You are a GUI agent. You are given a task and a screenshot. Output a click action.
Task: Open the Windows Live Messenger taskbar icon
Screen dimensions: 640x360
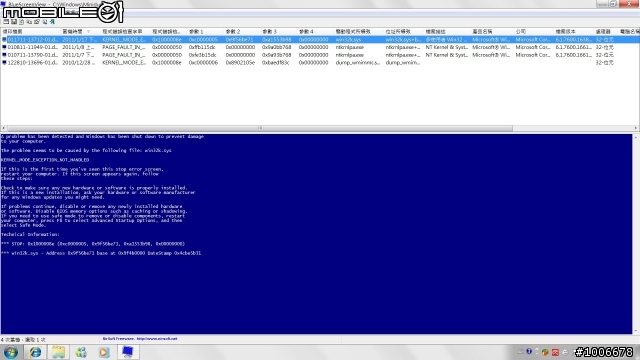[81, 352]
